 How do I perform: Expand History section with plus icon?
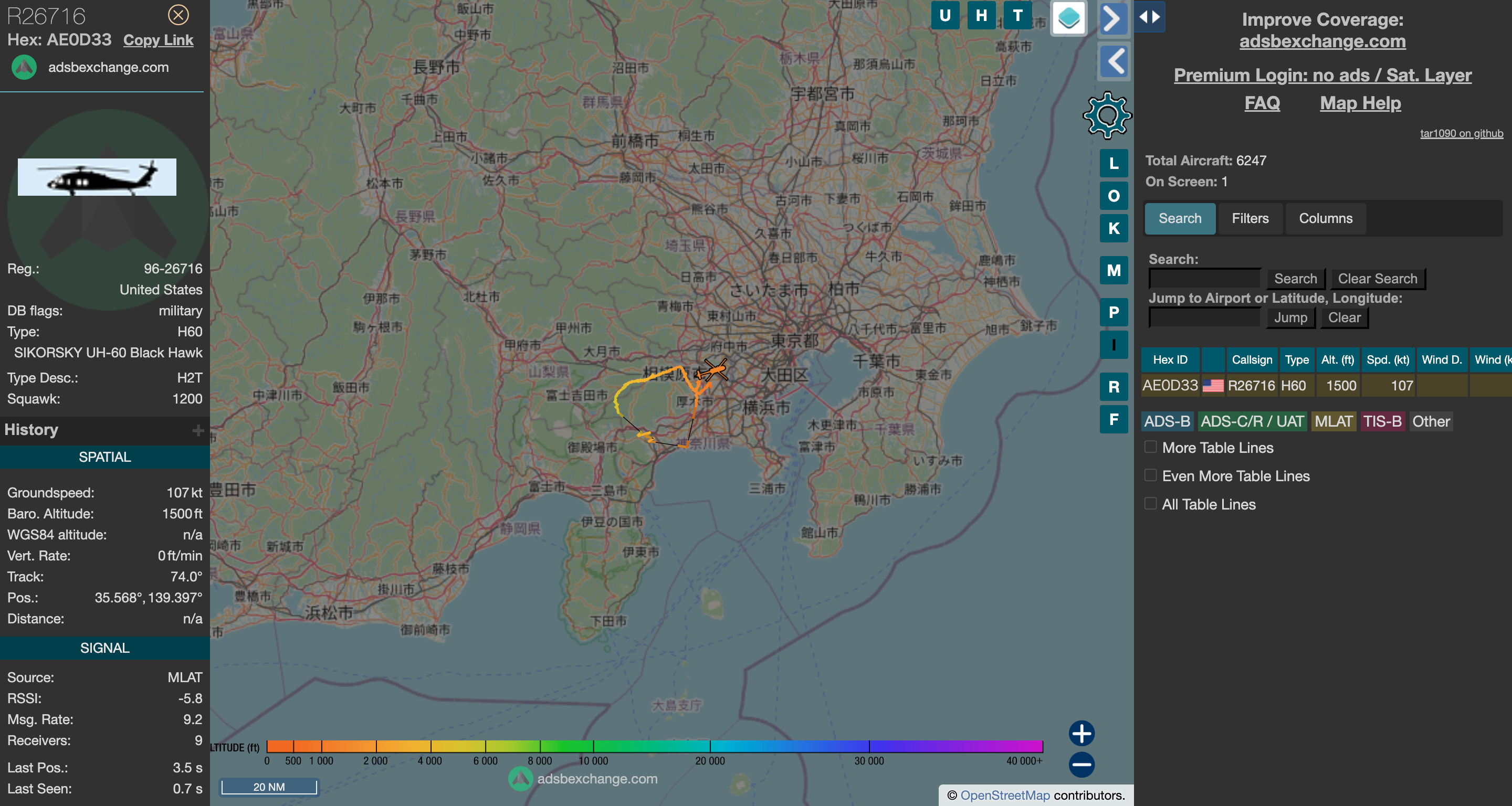198,431
